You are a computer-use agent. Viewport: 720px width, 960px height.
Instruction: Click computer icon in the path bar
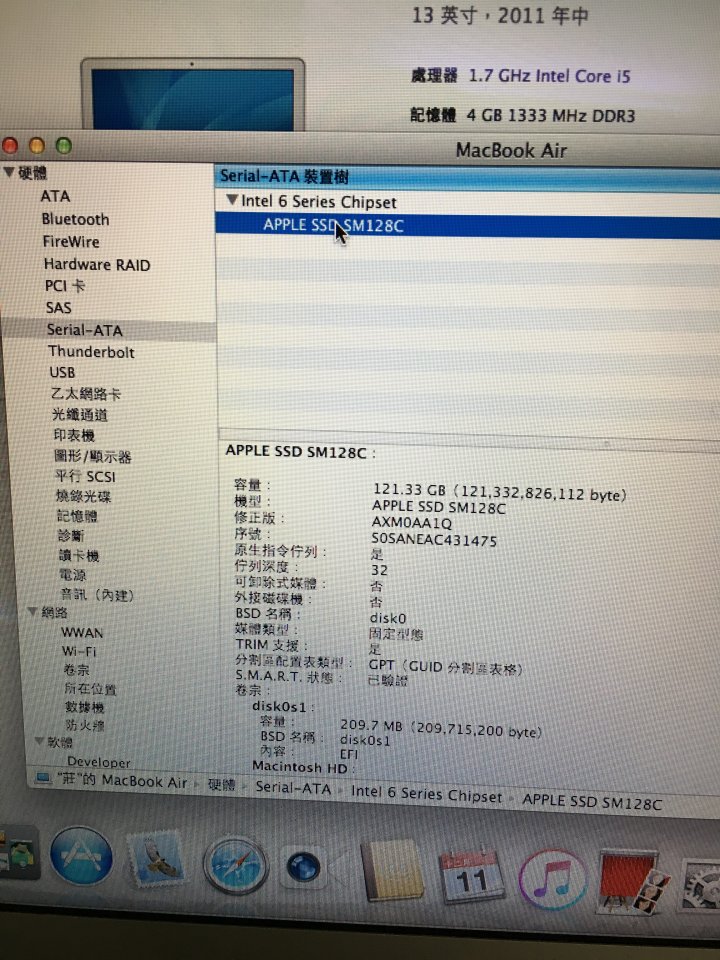42,779
